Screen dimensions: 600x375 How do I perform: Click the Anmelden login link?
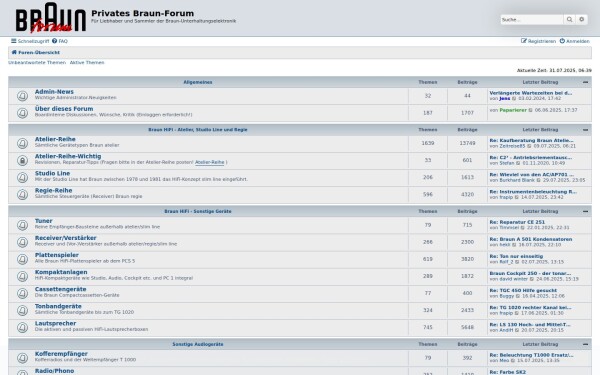(574, 41)
